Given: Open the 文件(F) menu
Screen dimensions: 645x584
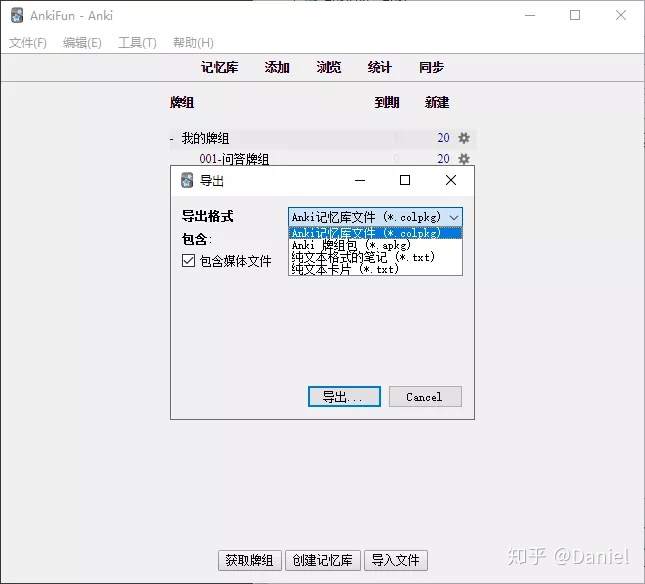Looking at the screenshot, I should click(28, 43).
